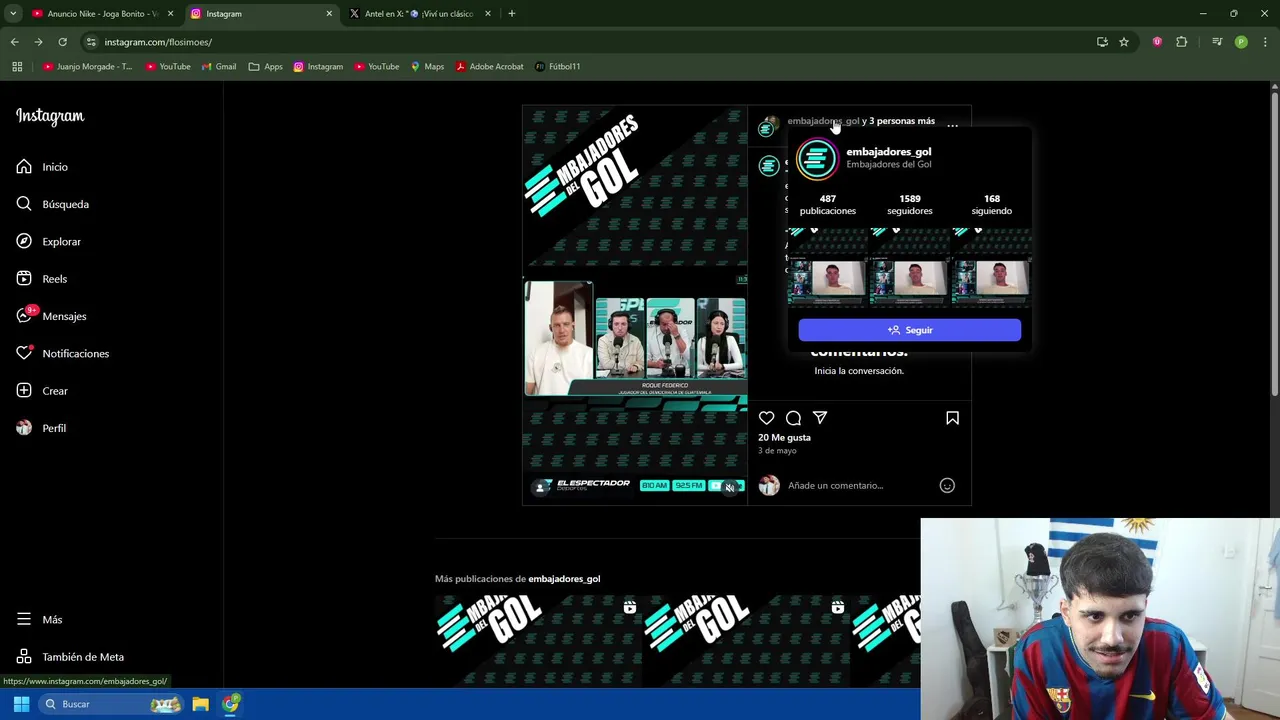Switch to Antel en X tab
The width and height of the screenshot is (1280, 720).
[418, 14]
